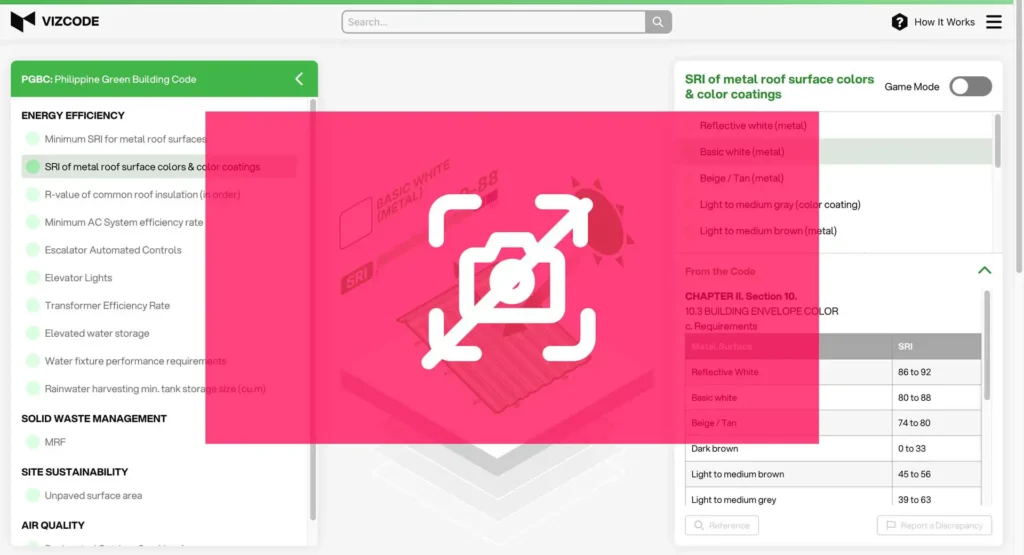Screen dimensions: 1024x555
Task: Open the hamburger menu
Action: click(993, 22)
